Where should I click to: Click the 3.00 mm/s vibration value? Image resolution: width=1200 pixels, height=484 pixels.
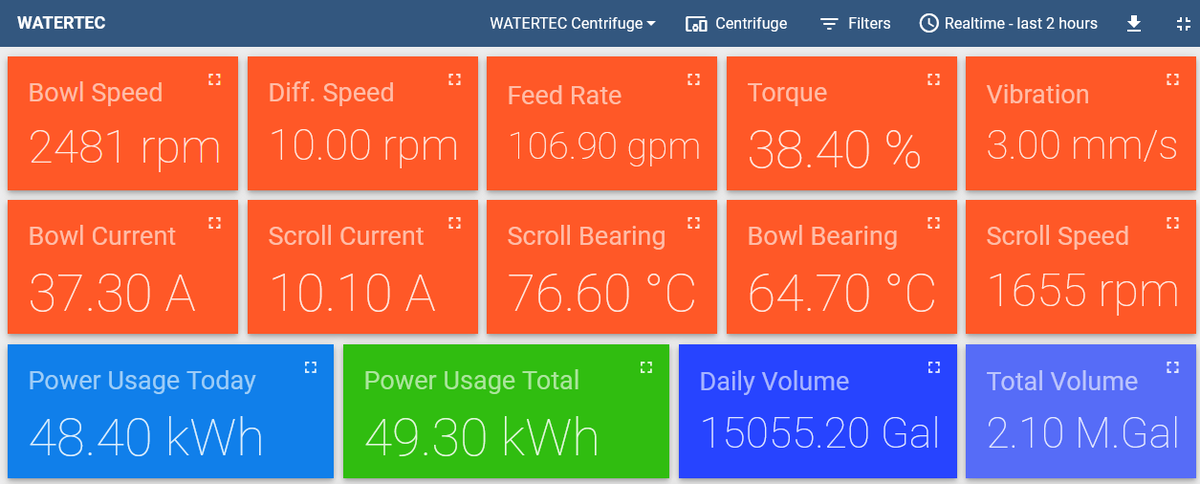click(x=1082, y=146)
